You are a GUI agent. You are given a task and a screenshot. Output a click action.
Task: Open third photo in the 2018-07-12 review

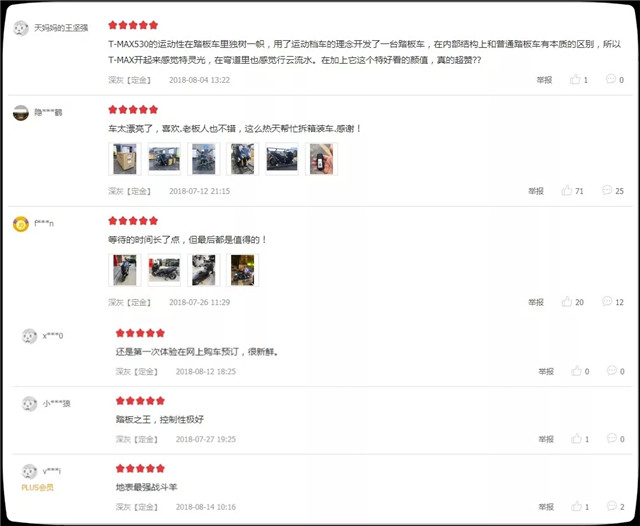point(204,159)
